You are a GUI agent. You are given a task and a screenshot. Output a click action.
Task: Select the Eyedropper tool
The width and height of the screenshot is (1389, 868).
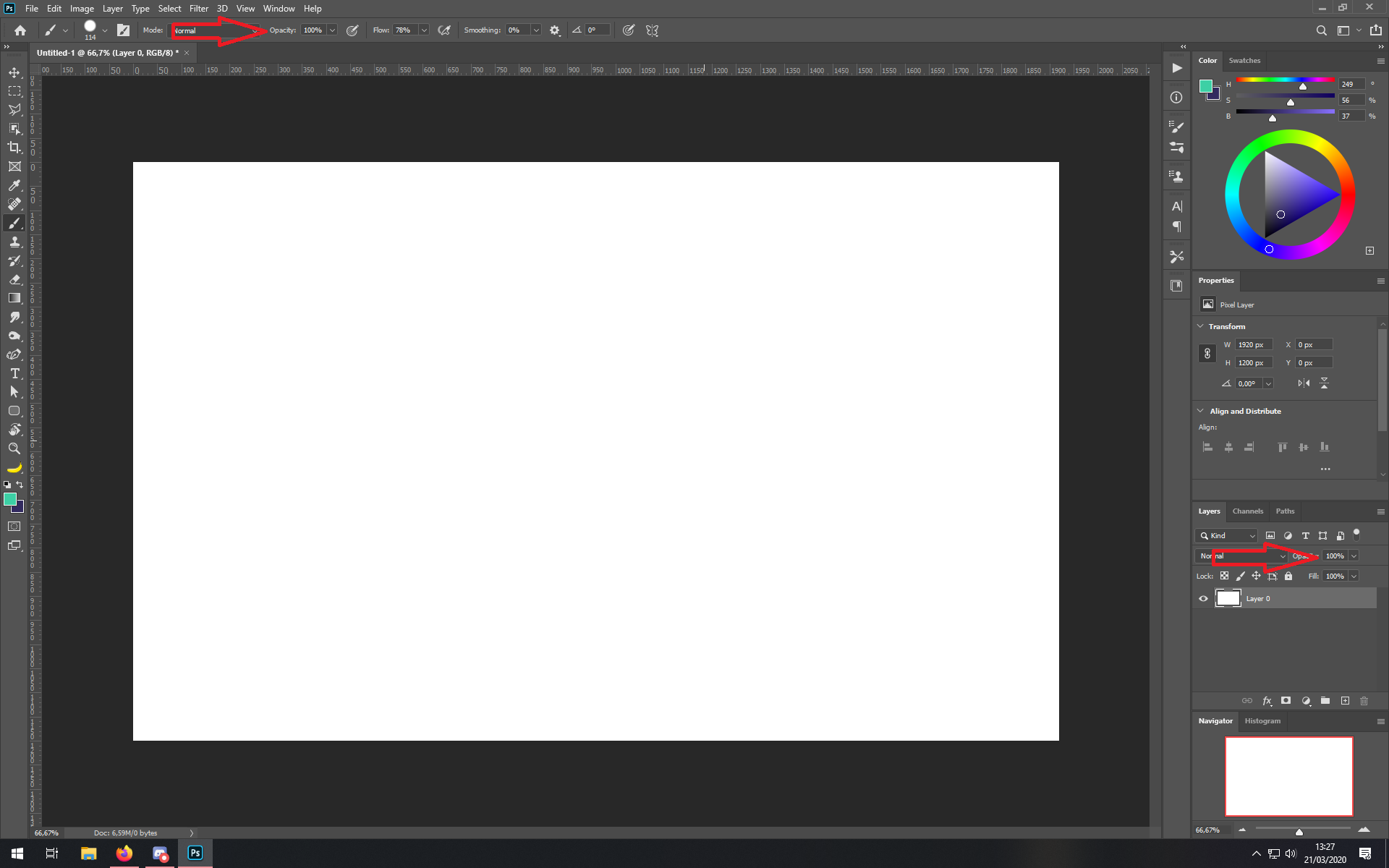pos(14,185)
